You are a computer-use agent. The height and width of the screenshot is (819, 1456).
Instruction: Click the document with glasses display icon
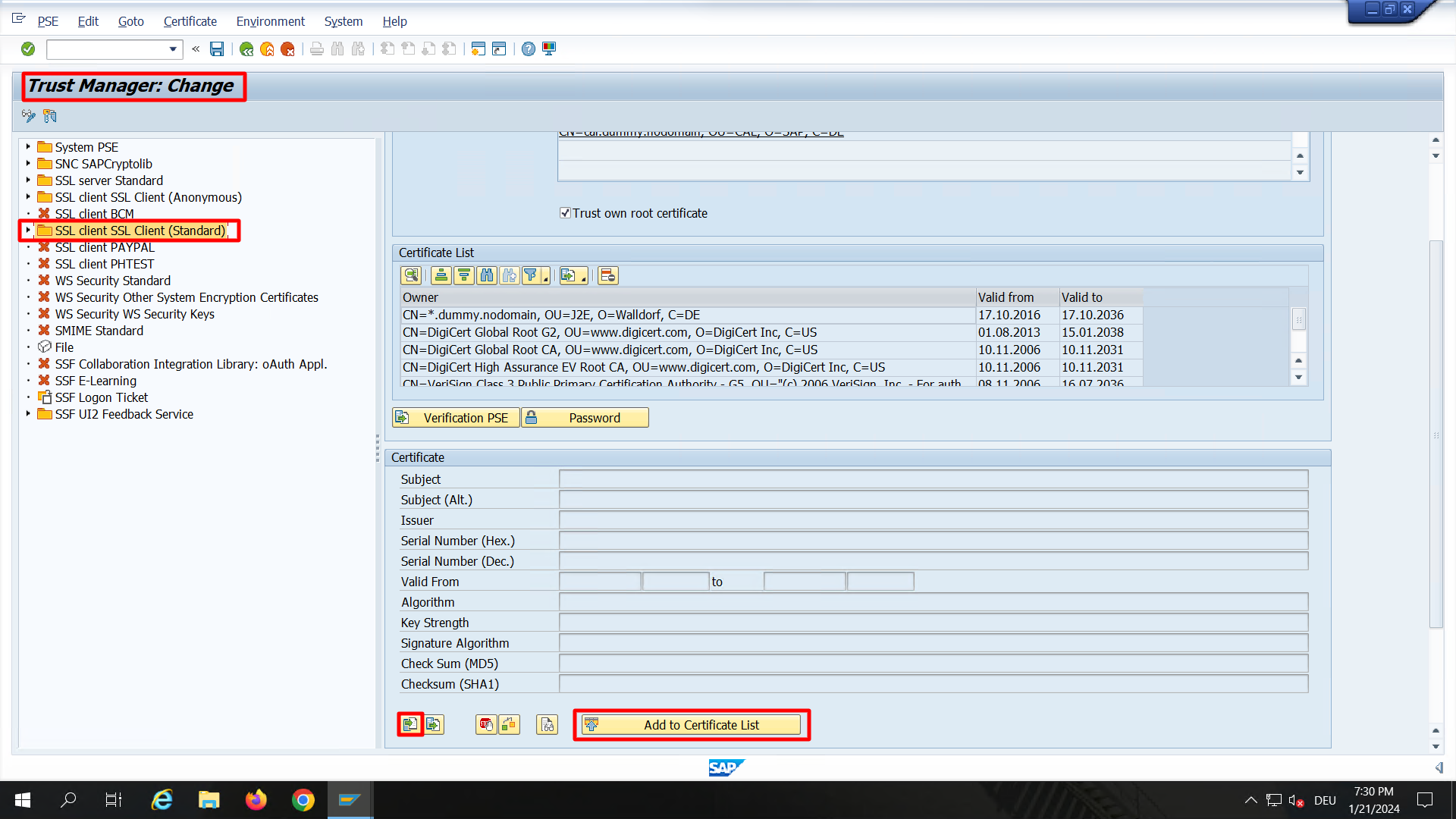[x=547, y=724]
